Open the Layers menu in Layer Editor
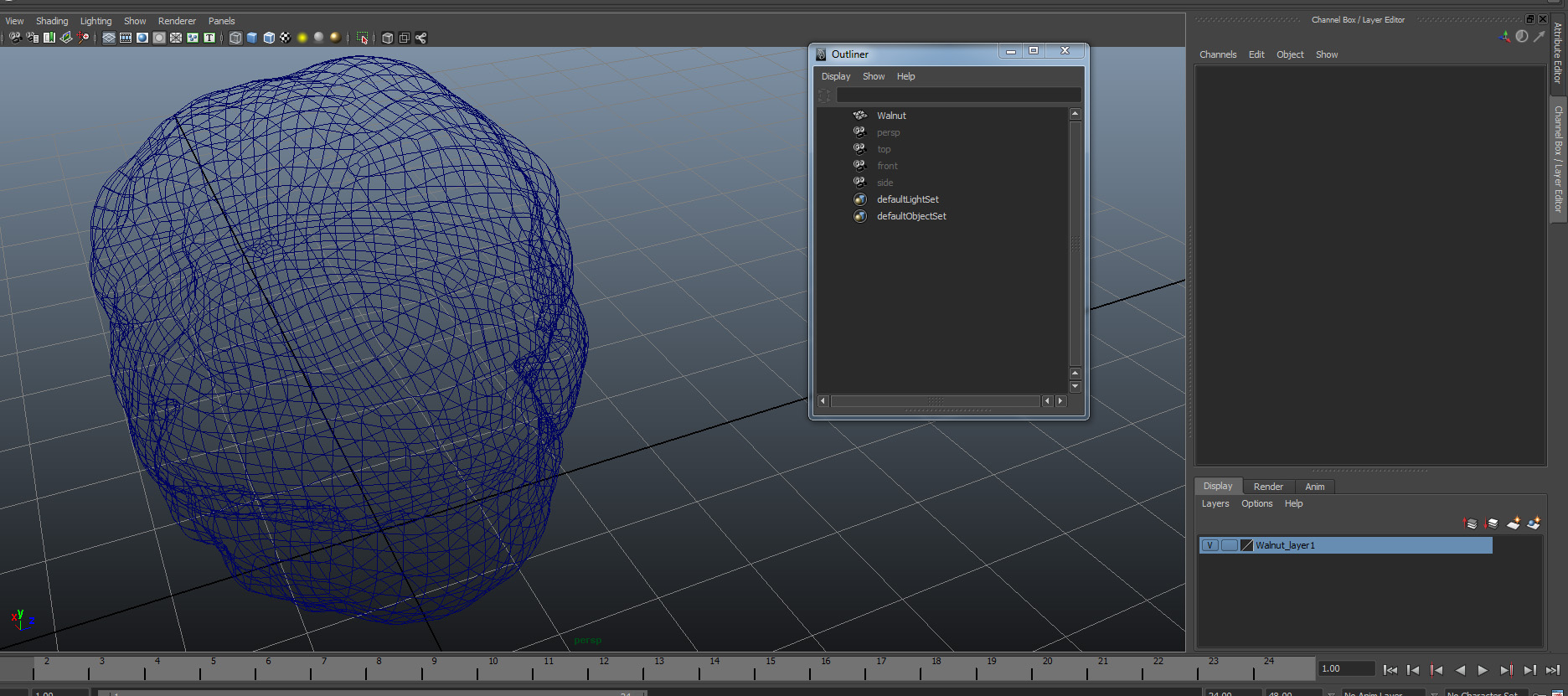1568x696 pixels. click(1215, 503)
